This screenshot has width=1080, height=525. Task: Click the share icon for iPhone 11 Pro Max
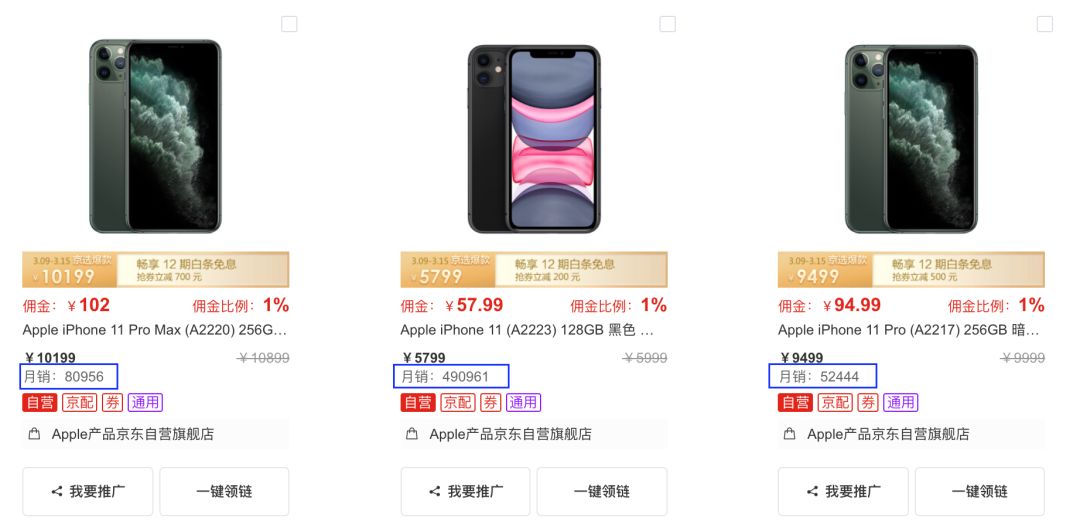[57, 491]
